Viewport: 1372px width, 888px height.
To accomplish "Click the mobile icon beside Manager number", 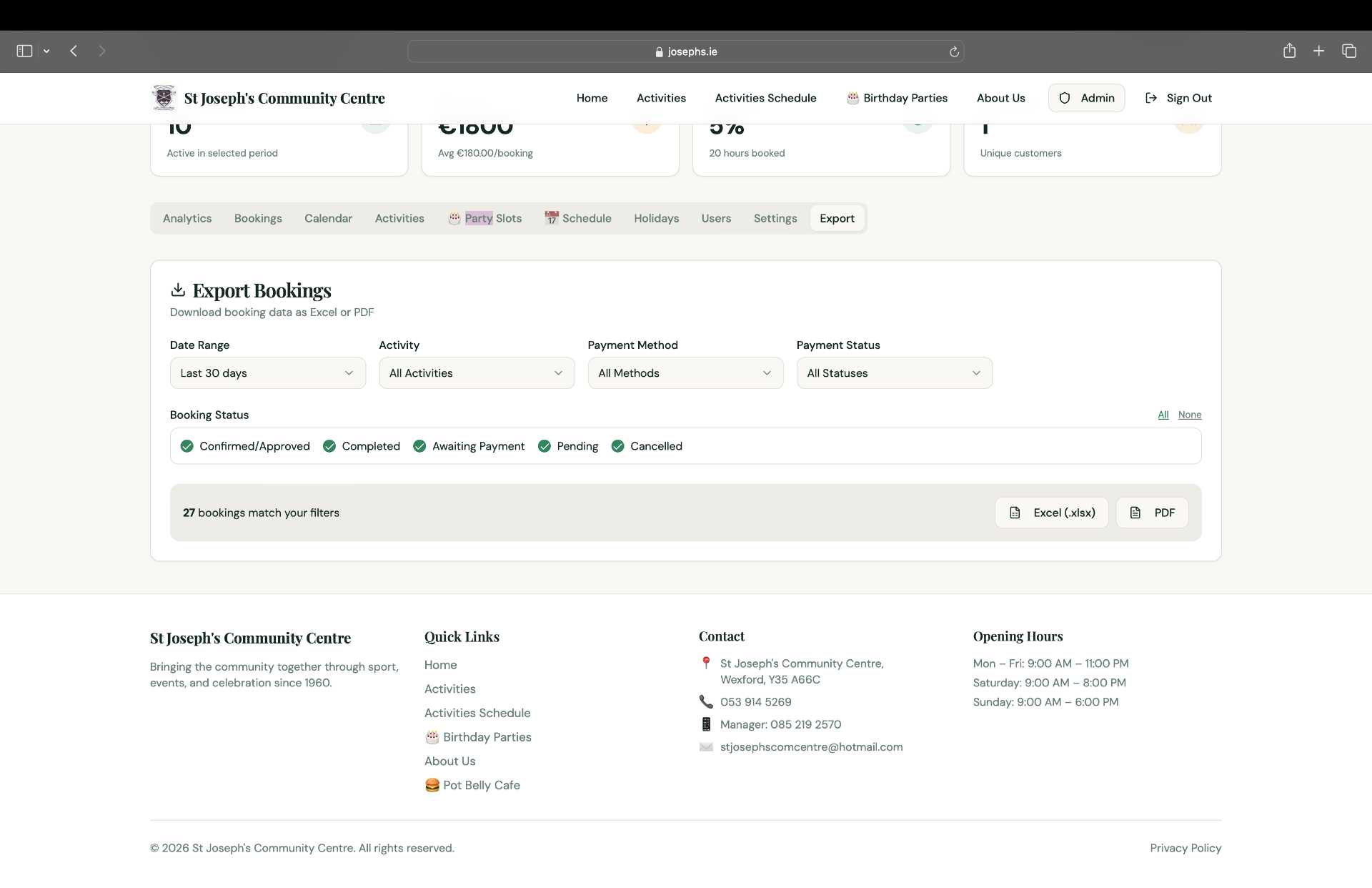I will 706,724.
